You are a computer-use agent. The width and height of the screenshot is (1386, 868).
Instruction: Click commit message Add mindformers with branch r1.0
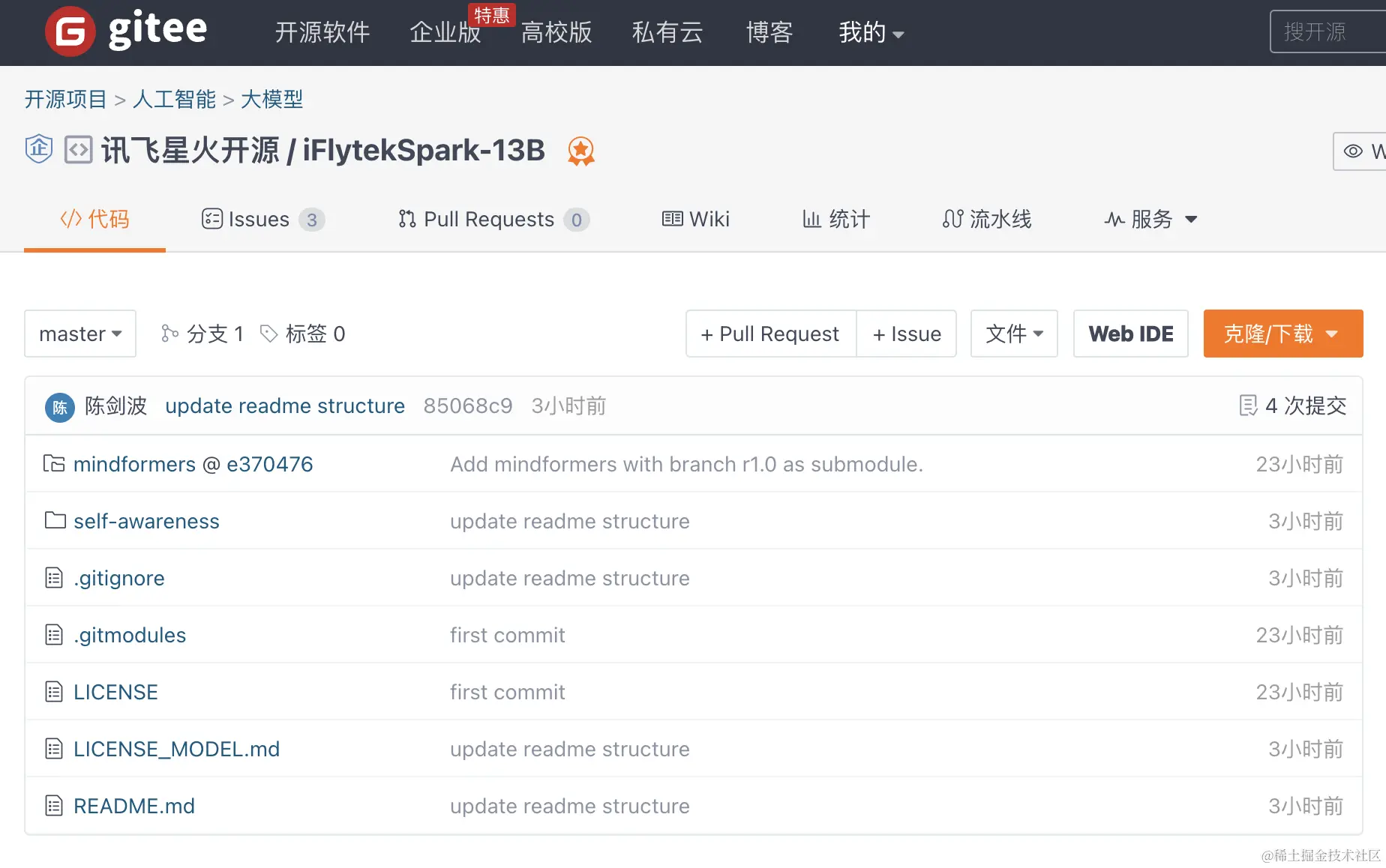pos(686,464)
